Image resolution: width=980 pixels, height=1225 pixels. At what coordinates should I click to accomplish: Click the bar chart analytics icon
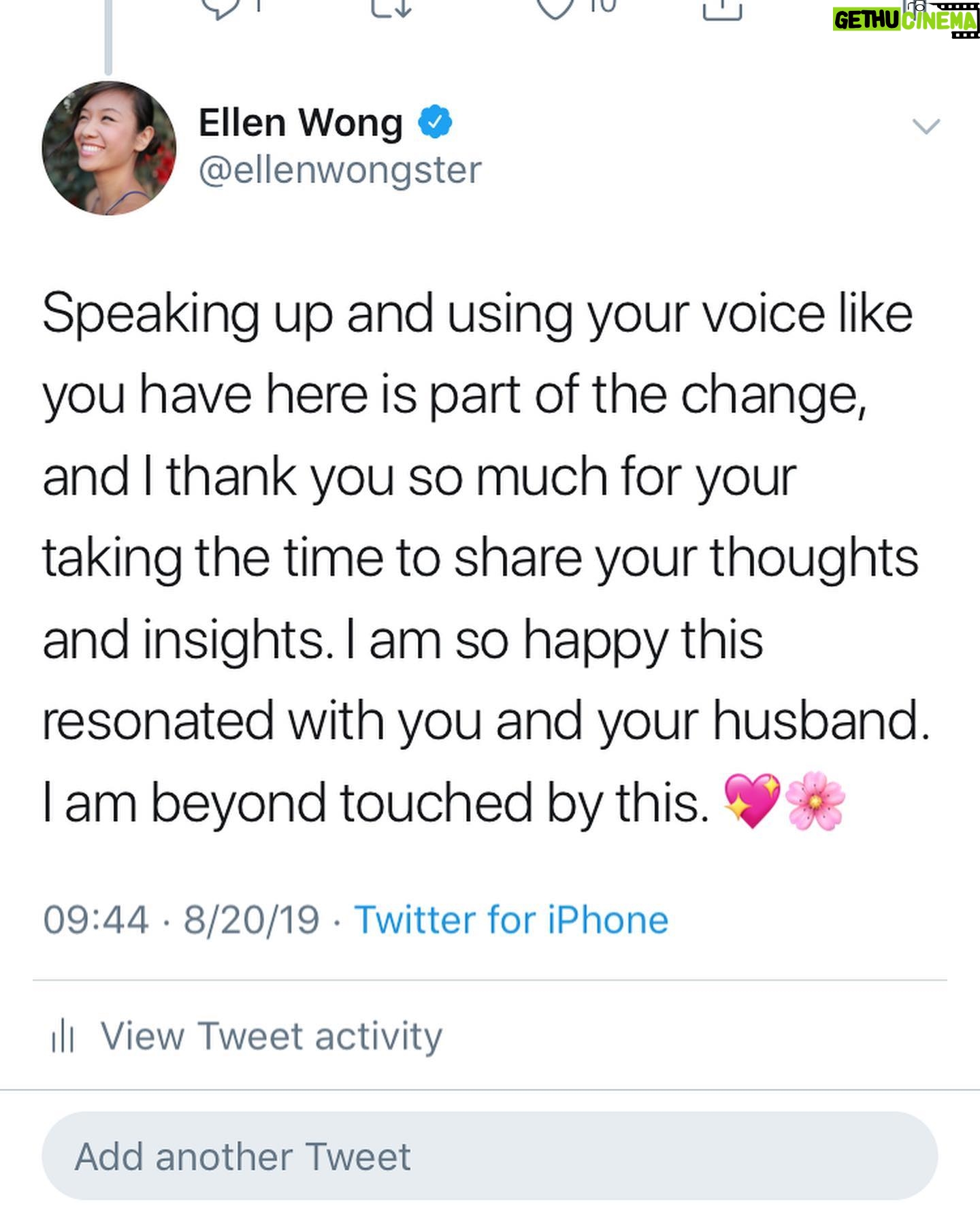pos(63,1037)
